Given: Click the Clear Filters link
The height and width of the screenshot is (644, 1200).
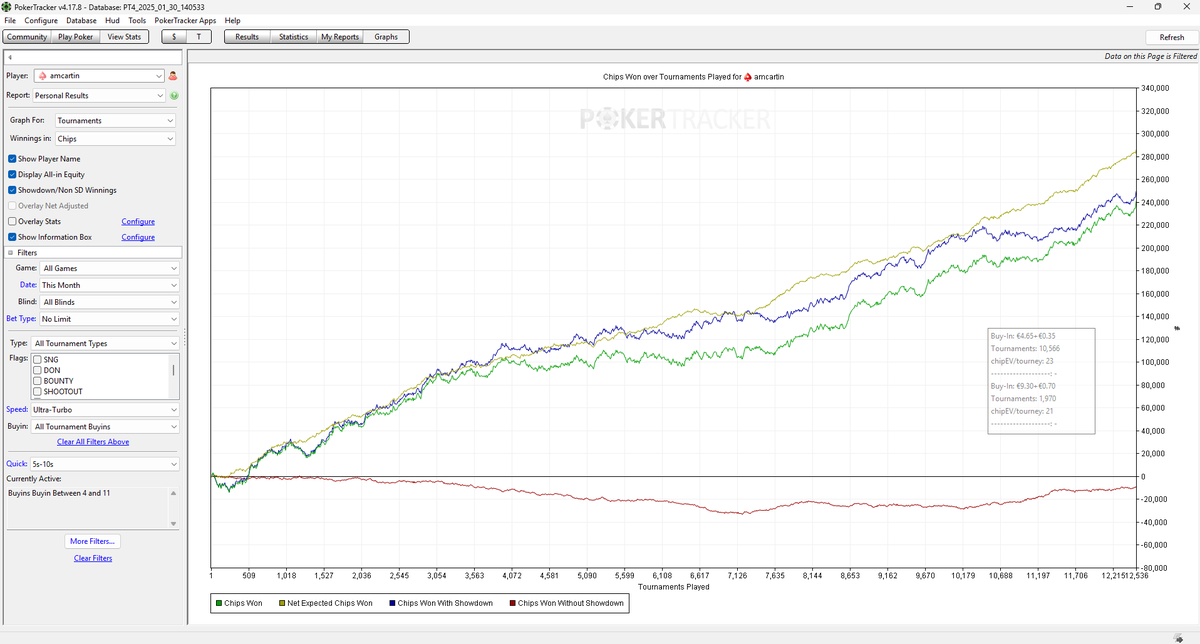Looking at the screenshot, I should click(x=93, y=559).
